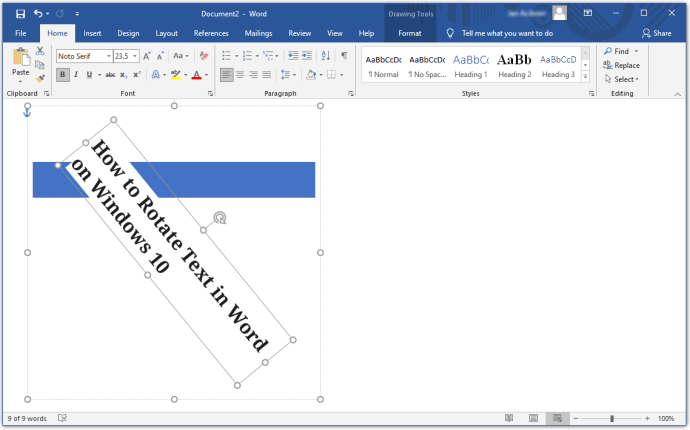This screenshot has height=430, width=690.
Task: Sort text with the A-Z icon
Action: pyautogui.click(x=326, y=56)
